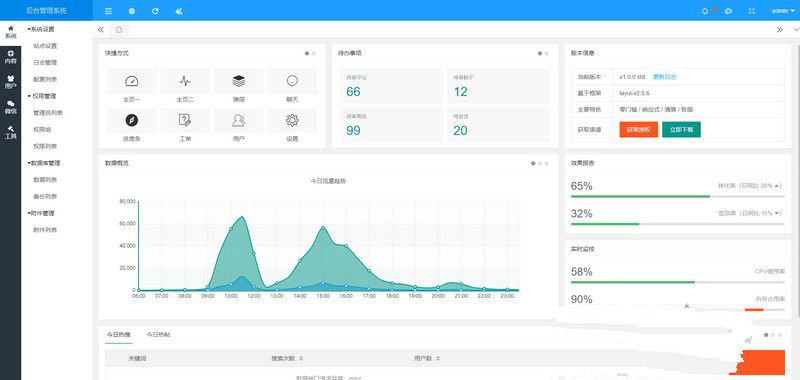Open 更新日志 link in version info
This screenshot has height=380, width=800.
coord(664,77)
